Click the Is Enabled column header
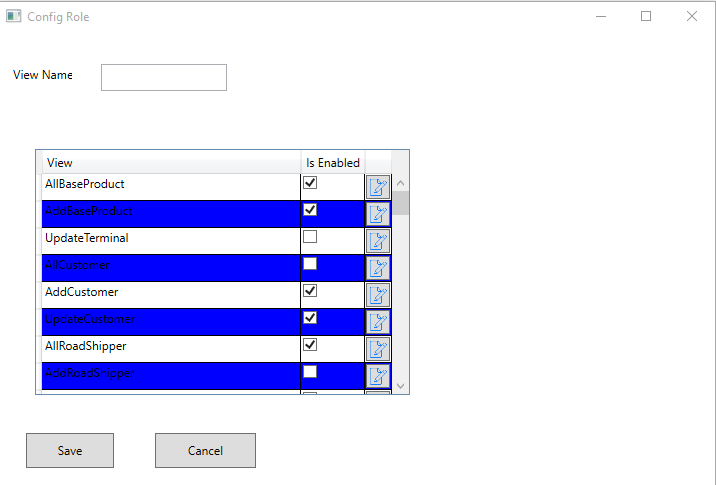The height and width of the screenshot is (485, 716). click(x=332, y=162)
